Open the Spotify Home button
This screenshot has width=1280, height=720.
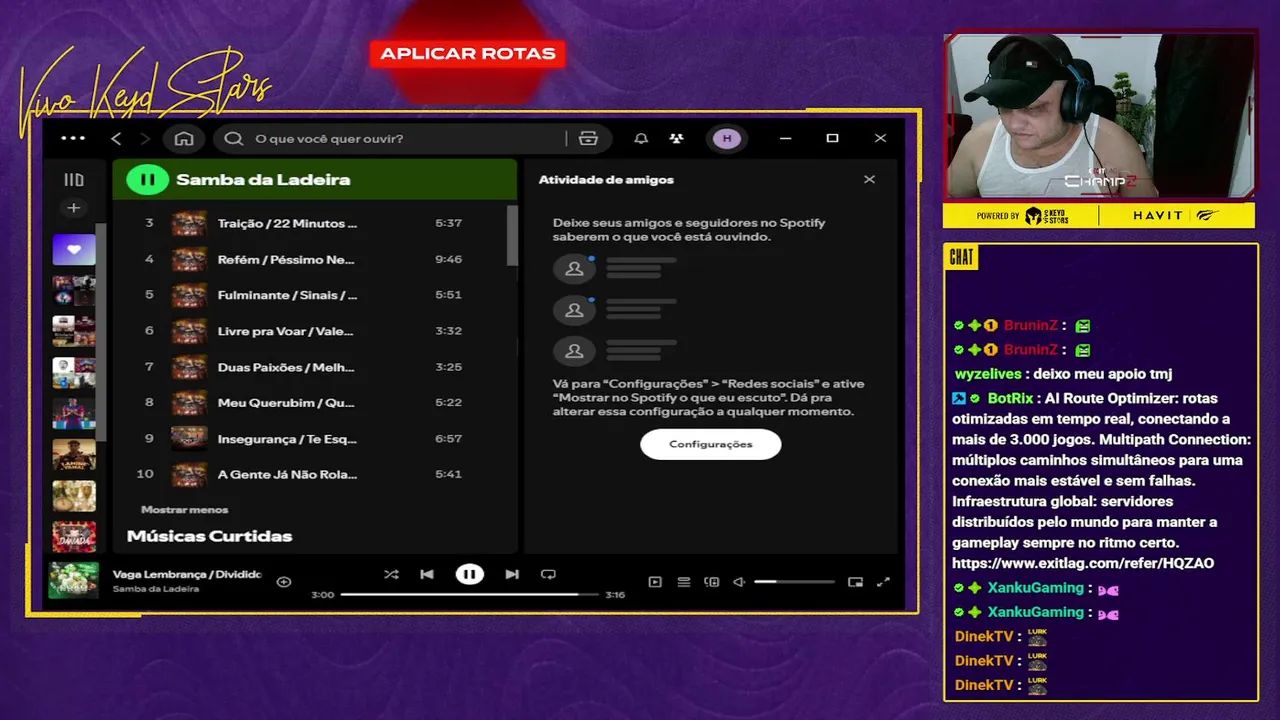point(184,138)
